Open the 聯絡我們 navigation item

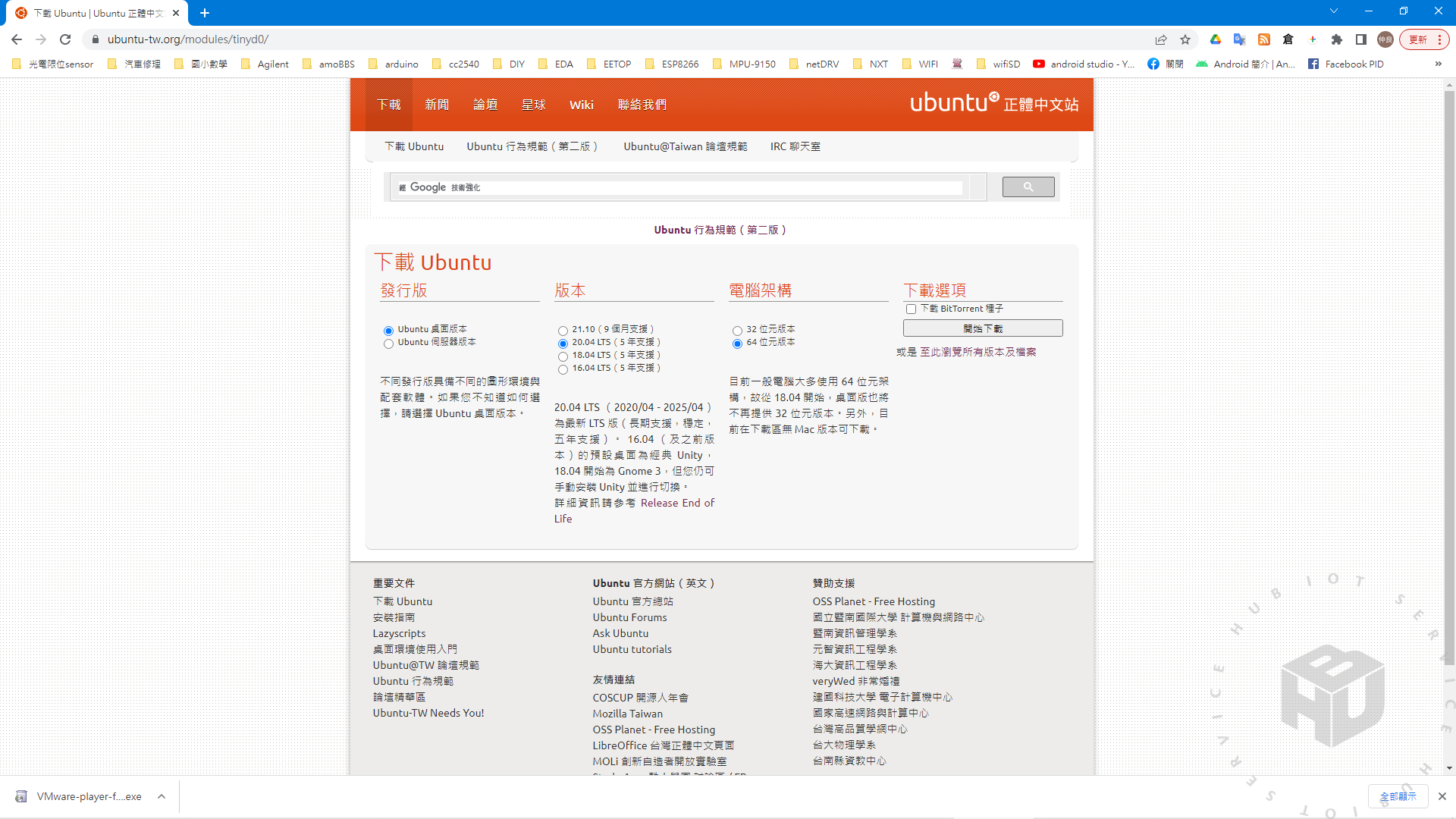642,105
